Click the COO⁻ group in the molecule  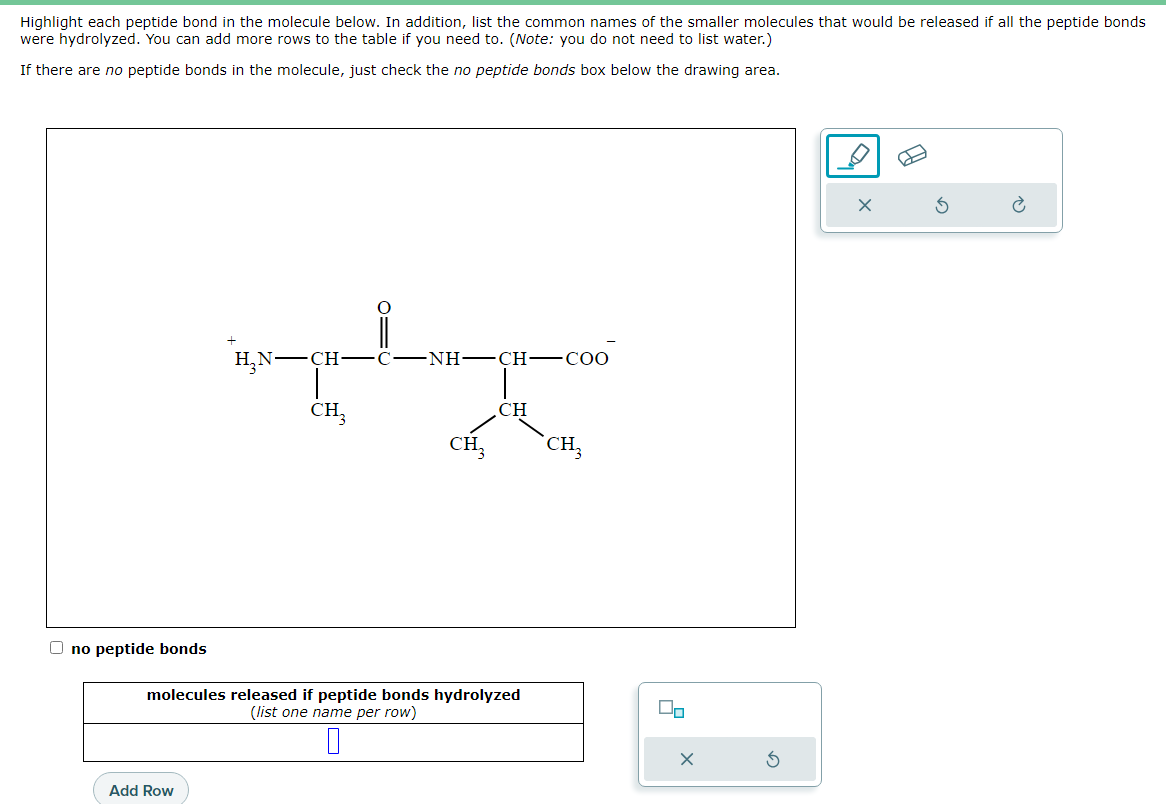tap(587, 358)
